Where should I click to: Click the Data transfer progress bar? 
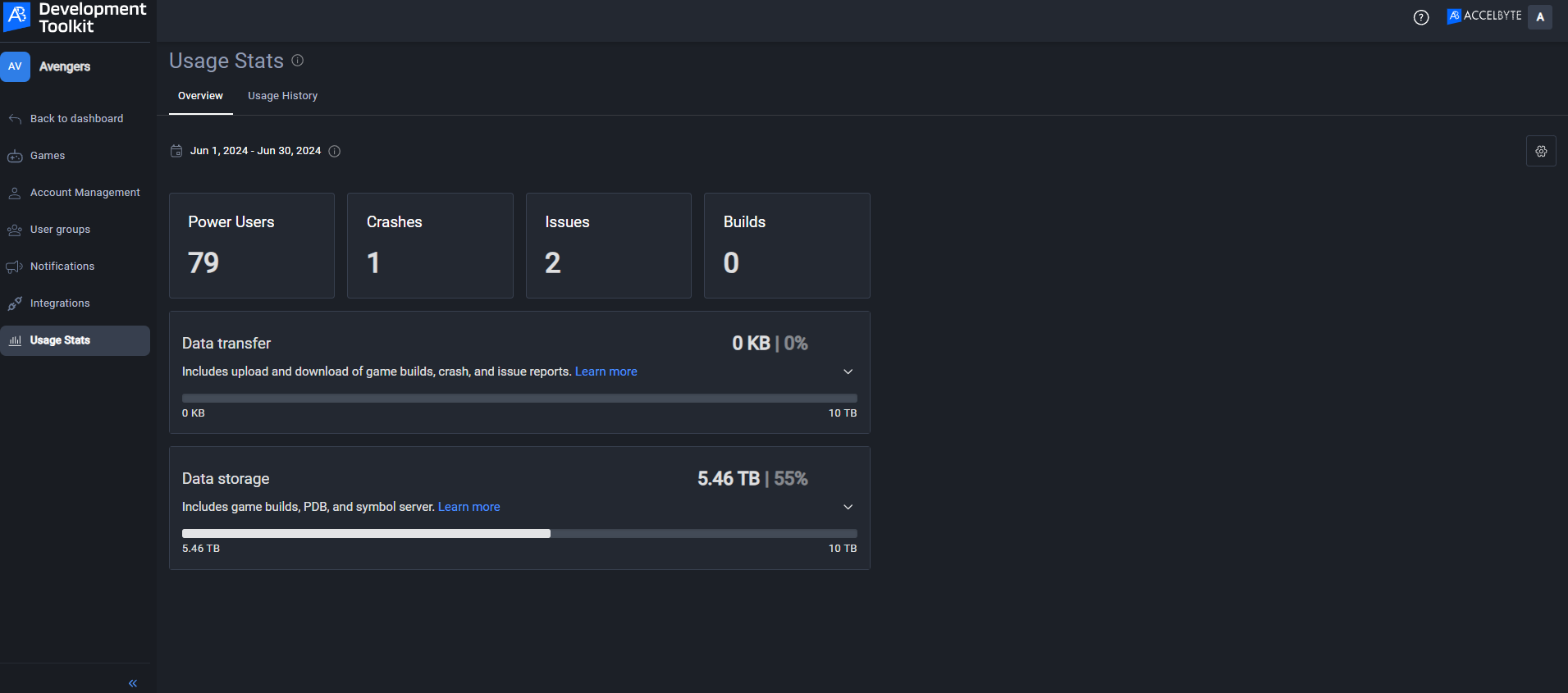coord(519,398)
